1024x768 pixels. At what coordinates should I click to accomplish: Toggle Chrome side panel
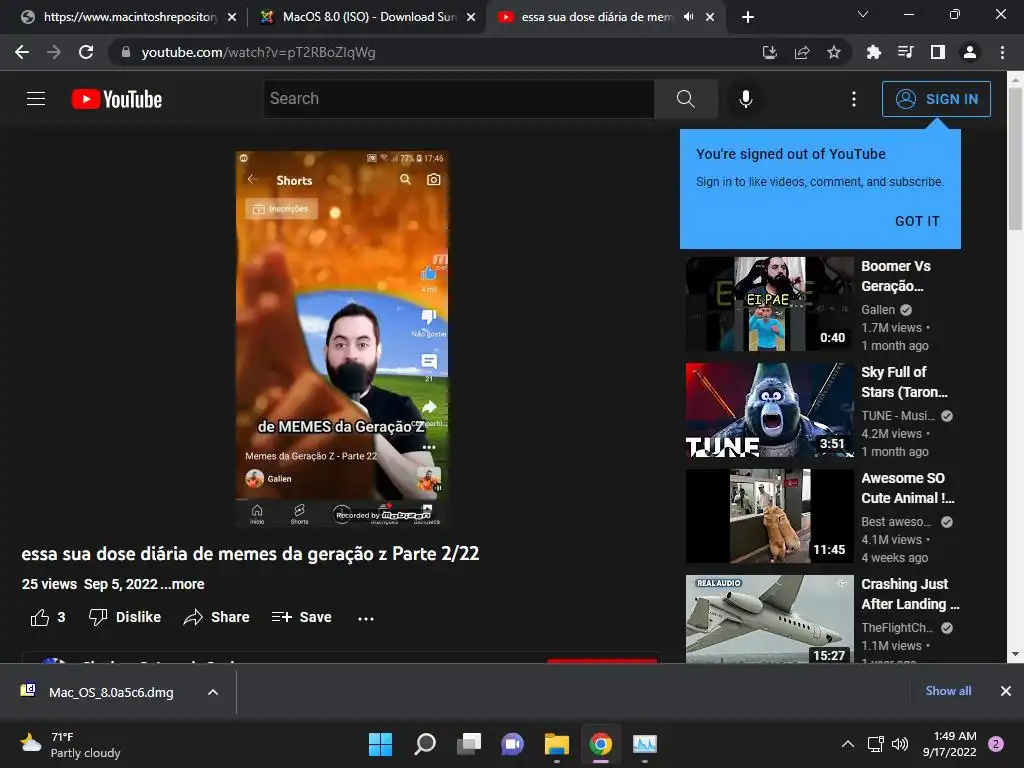(938, 52)
